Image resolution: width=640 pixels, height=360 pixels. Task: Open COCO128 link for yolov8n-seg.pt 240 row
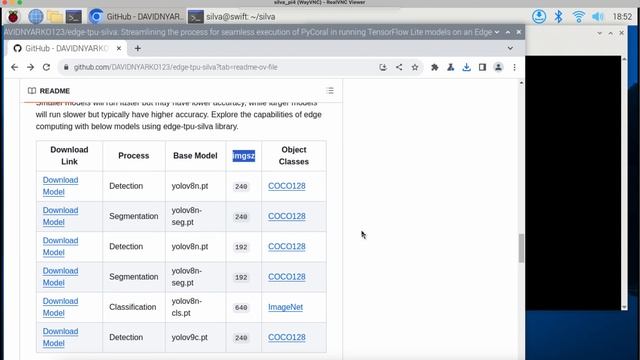point(287,216)
